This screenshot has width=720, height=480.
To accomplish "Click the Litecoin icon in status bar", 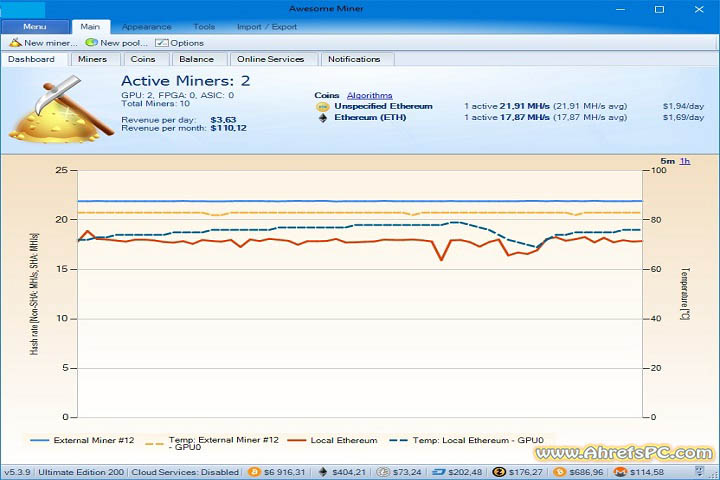I will click(383, 472).
